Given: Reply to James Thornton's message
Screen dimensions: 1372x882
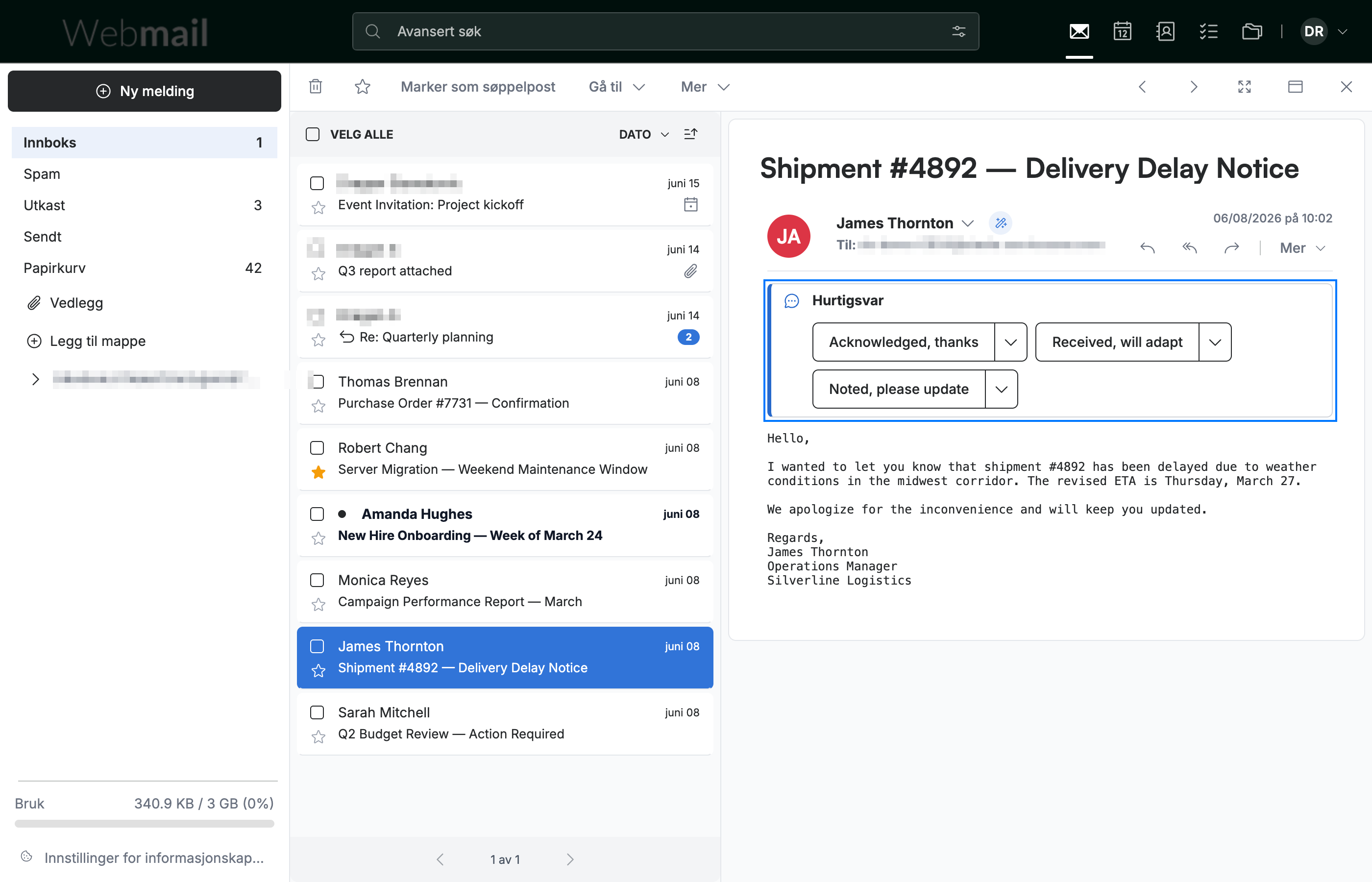Looking at the screenshot, I should click(1147, 248).
